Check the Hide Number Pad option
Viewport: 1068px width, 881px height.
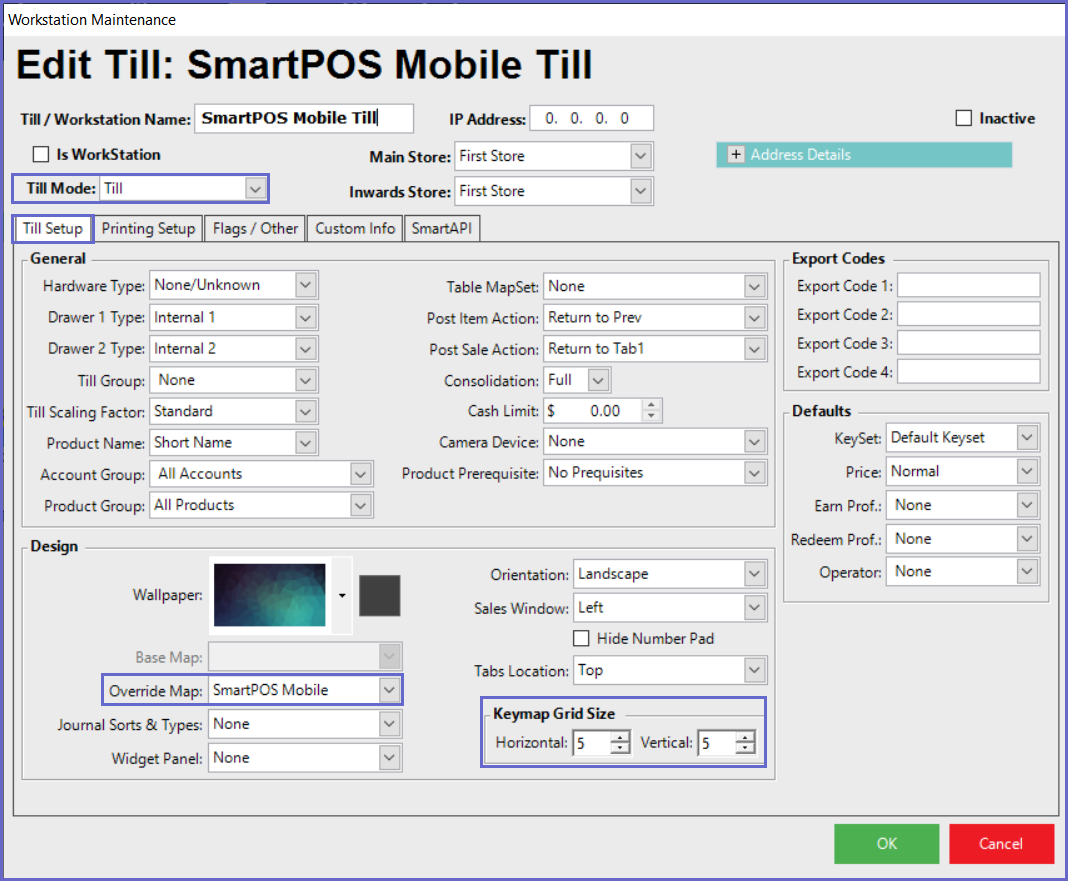[581, 638]
